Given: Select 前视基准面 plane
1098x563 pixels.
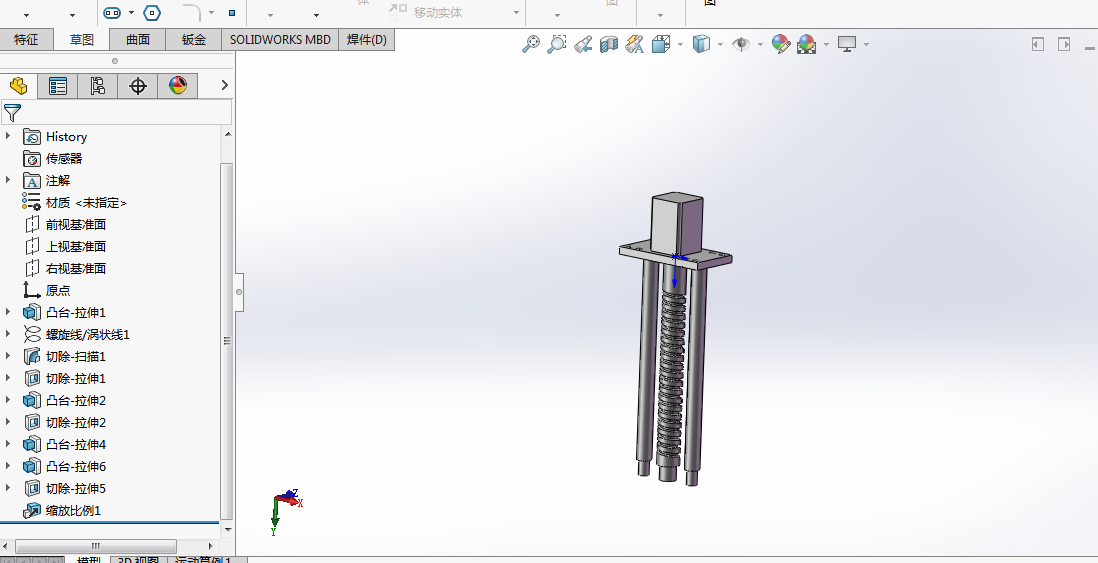Looking at the screenshot, I should coord(76,224).
